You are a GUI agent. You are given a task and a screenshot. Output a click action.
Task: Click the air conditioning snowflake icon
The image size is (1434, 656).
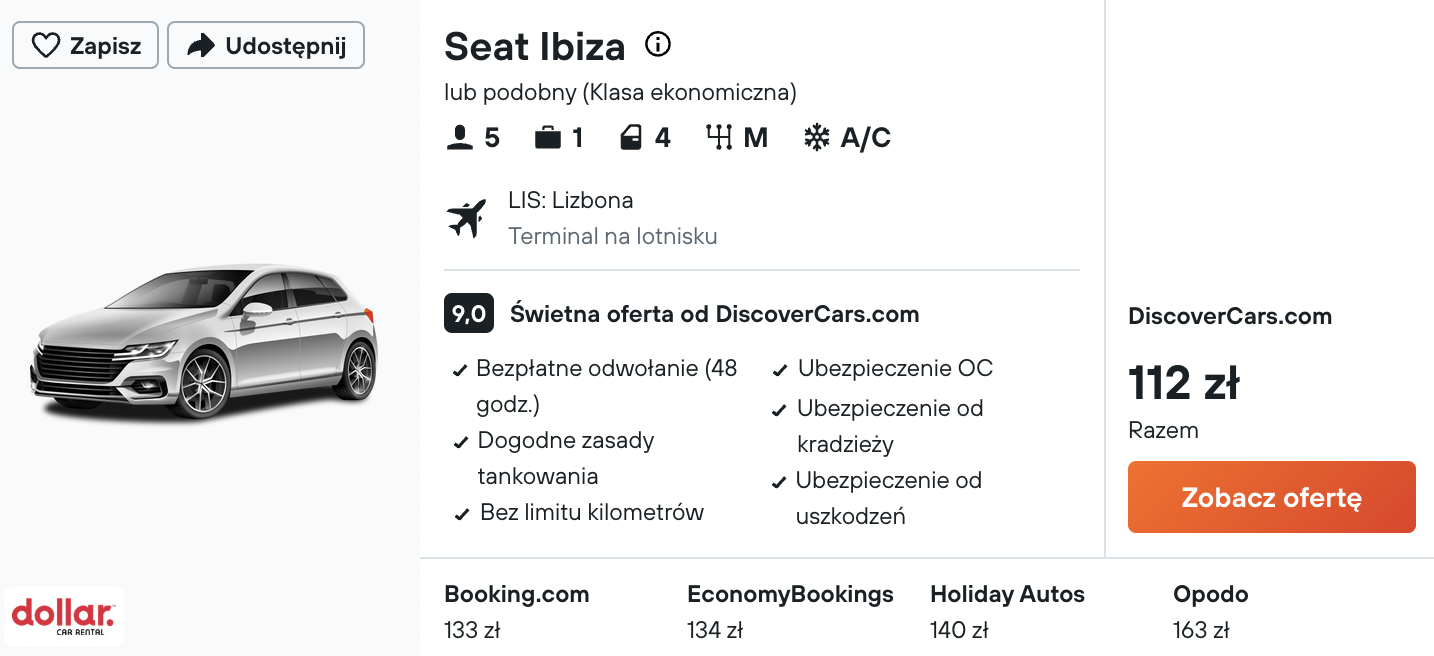[x=817, y=138]
